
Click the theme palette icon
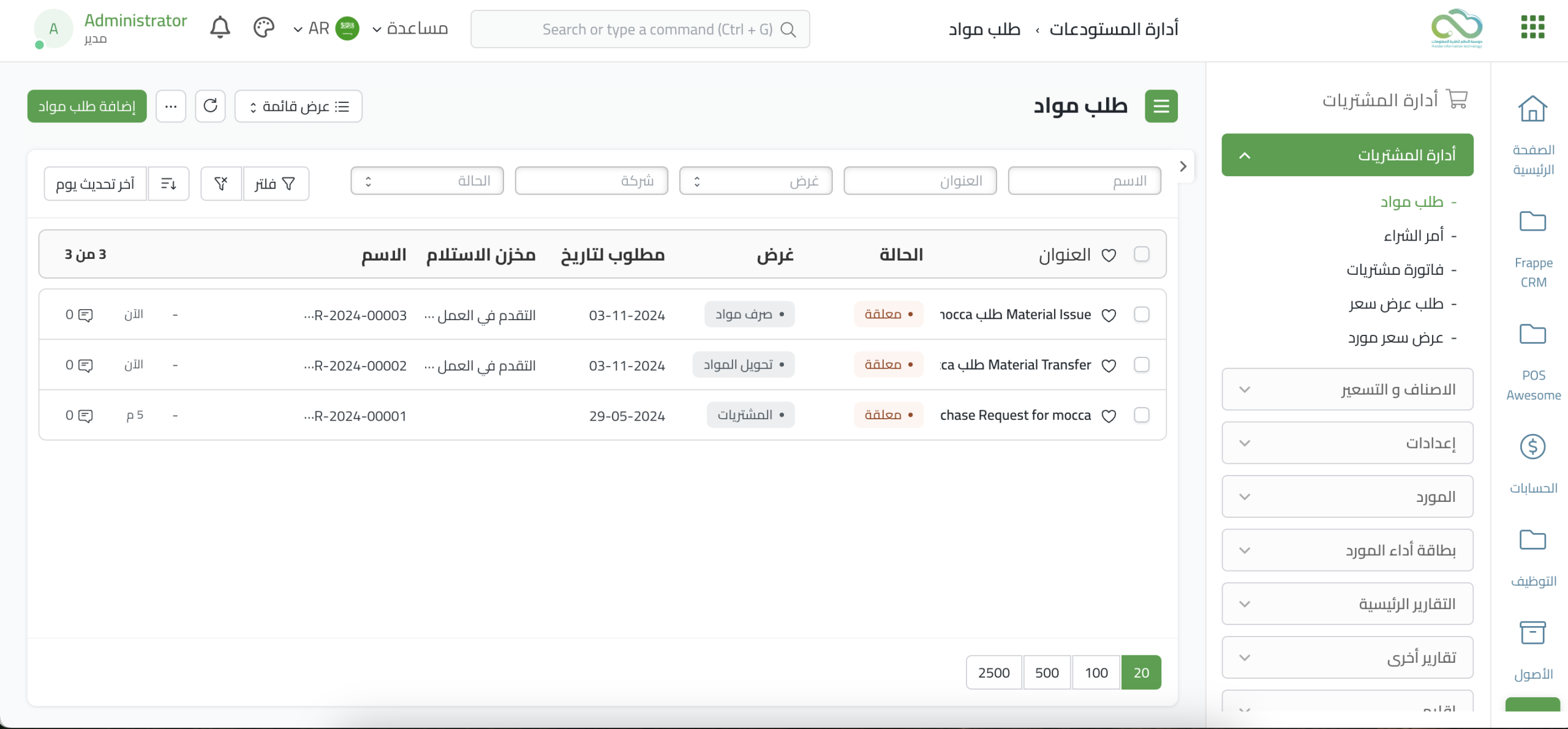[x=263, y=28]
